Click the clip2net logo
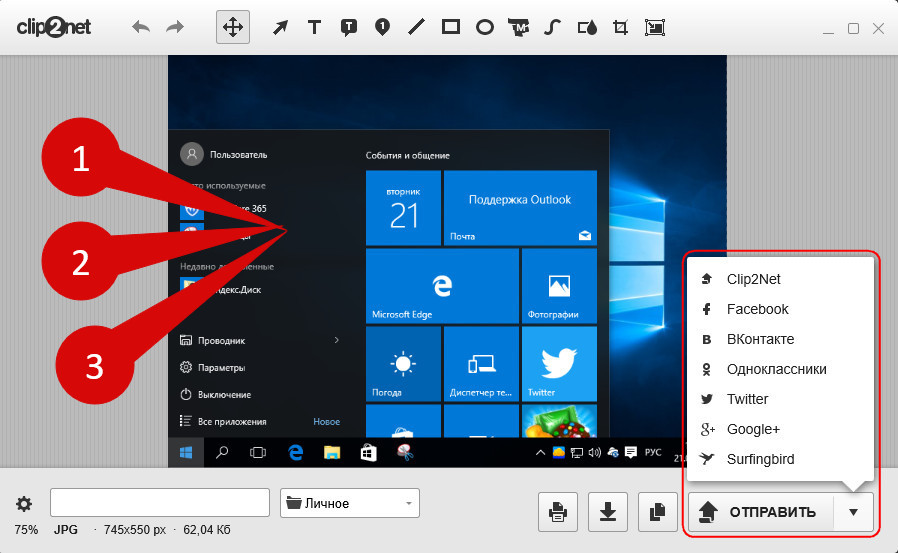The image size is (898, 553). click(53, 27)
